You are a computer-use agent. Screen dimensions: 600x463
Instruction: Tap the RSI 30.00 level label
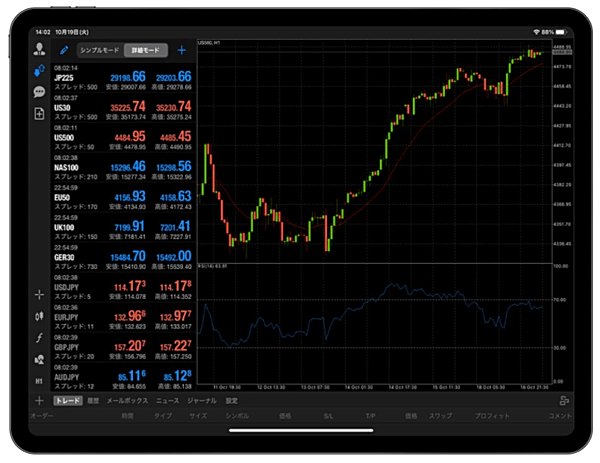coord(560,347)
